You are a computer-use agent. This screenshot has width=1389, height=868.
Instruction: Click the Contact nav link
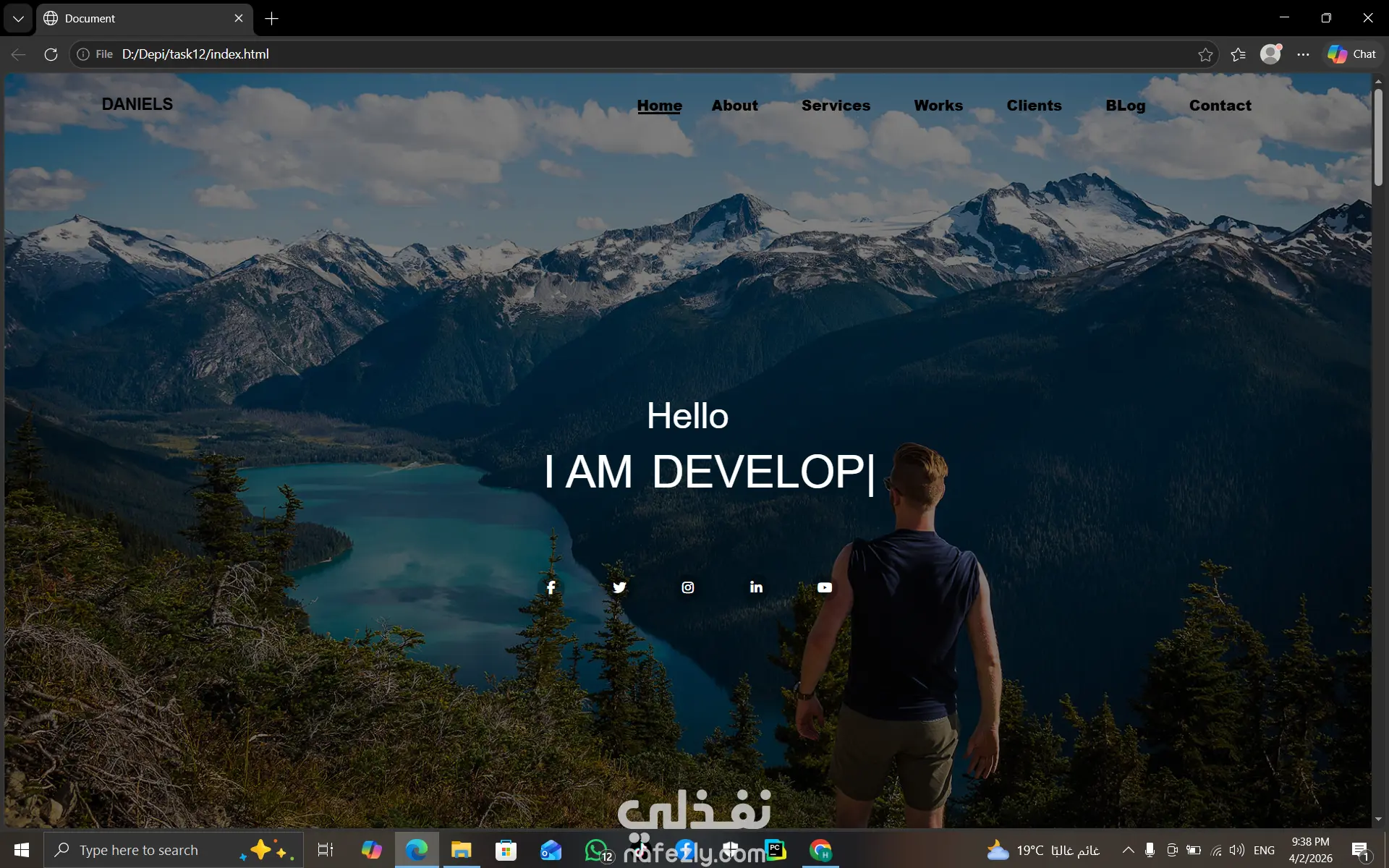coord(1220,106)
